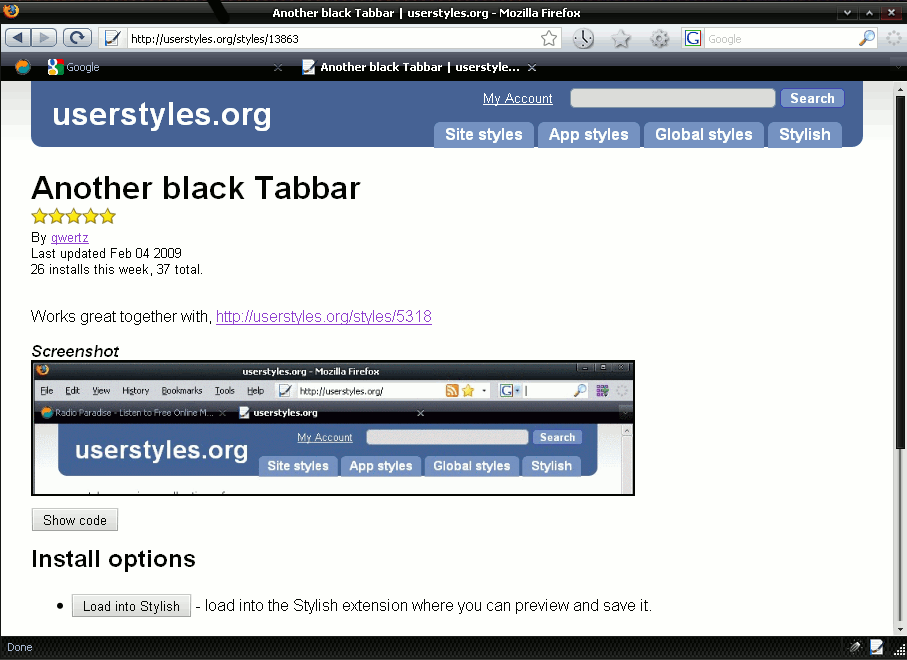This screenshot has height=660, width=907.
Task: Go forward with the forward arrow button
Action: click(44, 38)
